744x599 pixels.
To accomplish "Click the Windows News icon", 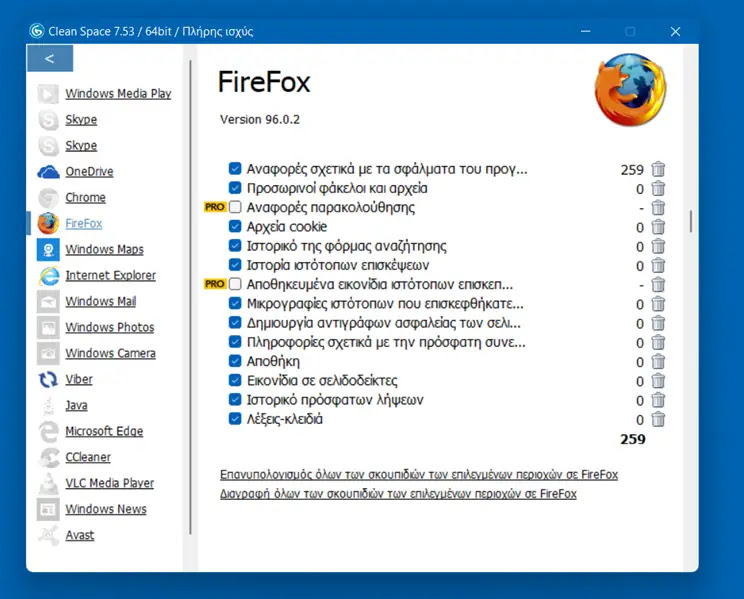I will pos(48,509).
